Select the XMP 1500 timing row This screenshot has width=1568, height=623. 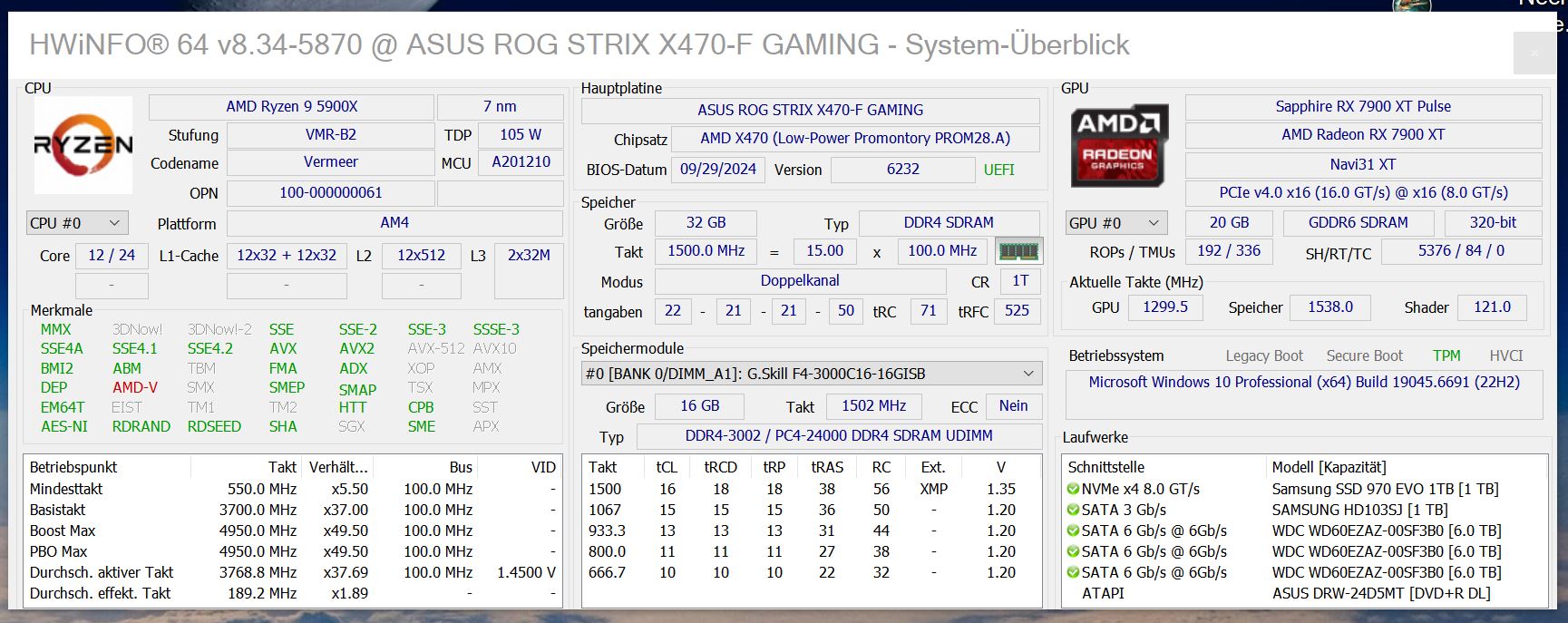(x=812, y=489)
